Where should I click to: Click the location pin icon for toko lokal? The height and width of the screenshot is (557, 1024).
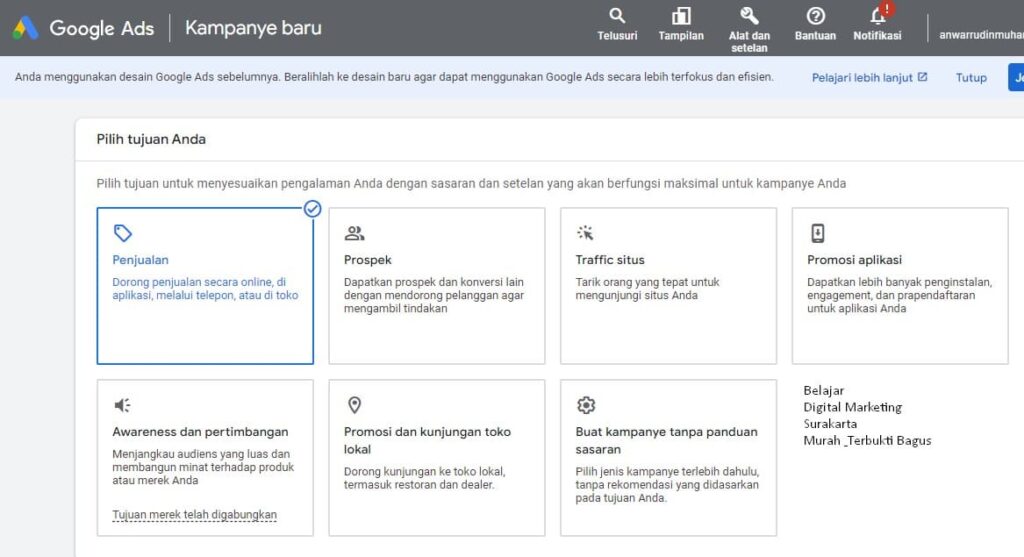[x=354, y=405]
